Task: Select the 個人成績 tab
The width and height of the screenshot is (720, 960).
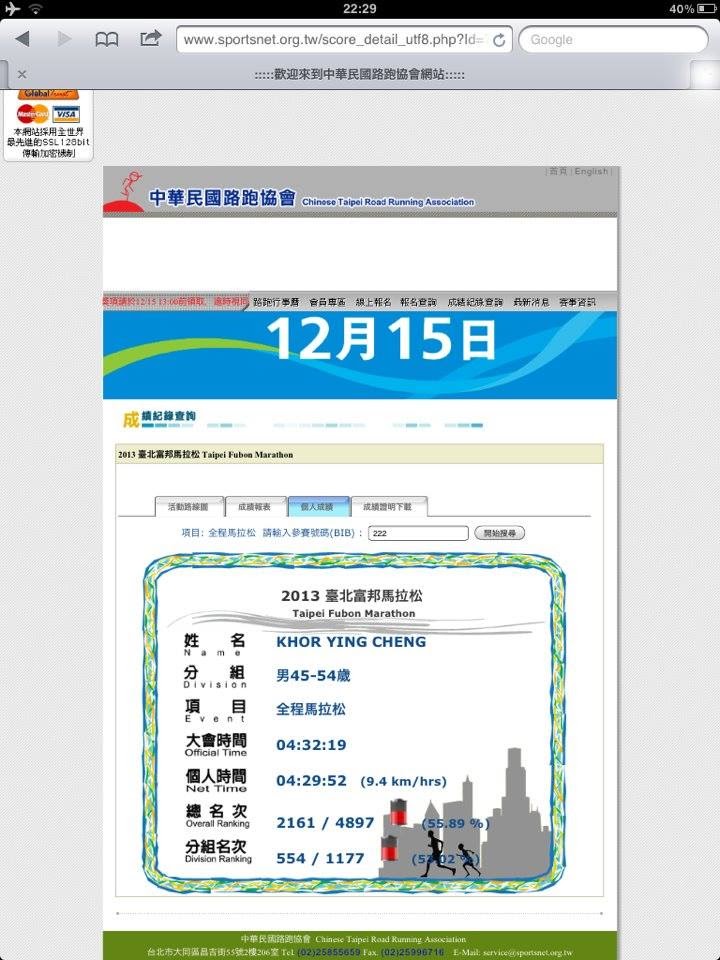Action: point(318,506)
